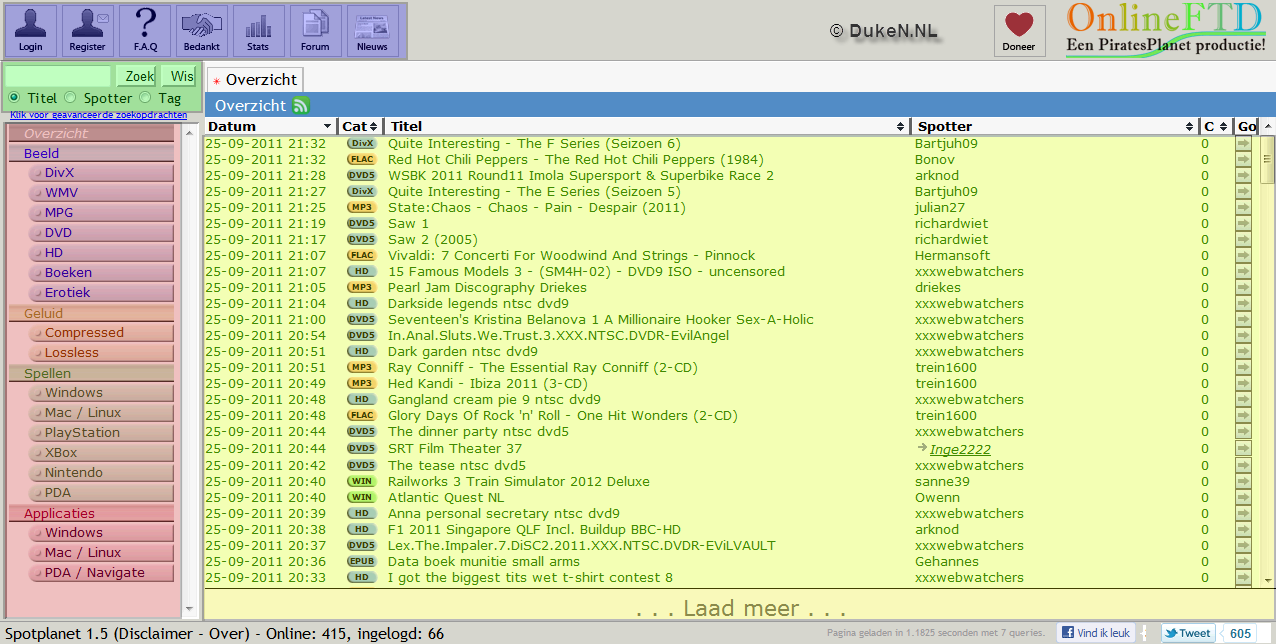This screenshot has width=1276, height=644.
Task: Open the Overzicht RSS feed icon
Action: pos(300,105)
